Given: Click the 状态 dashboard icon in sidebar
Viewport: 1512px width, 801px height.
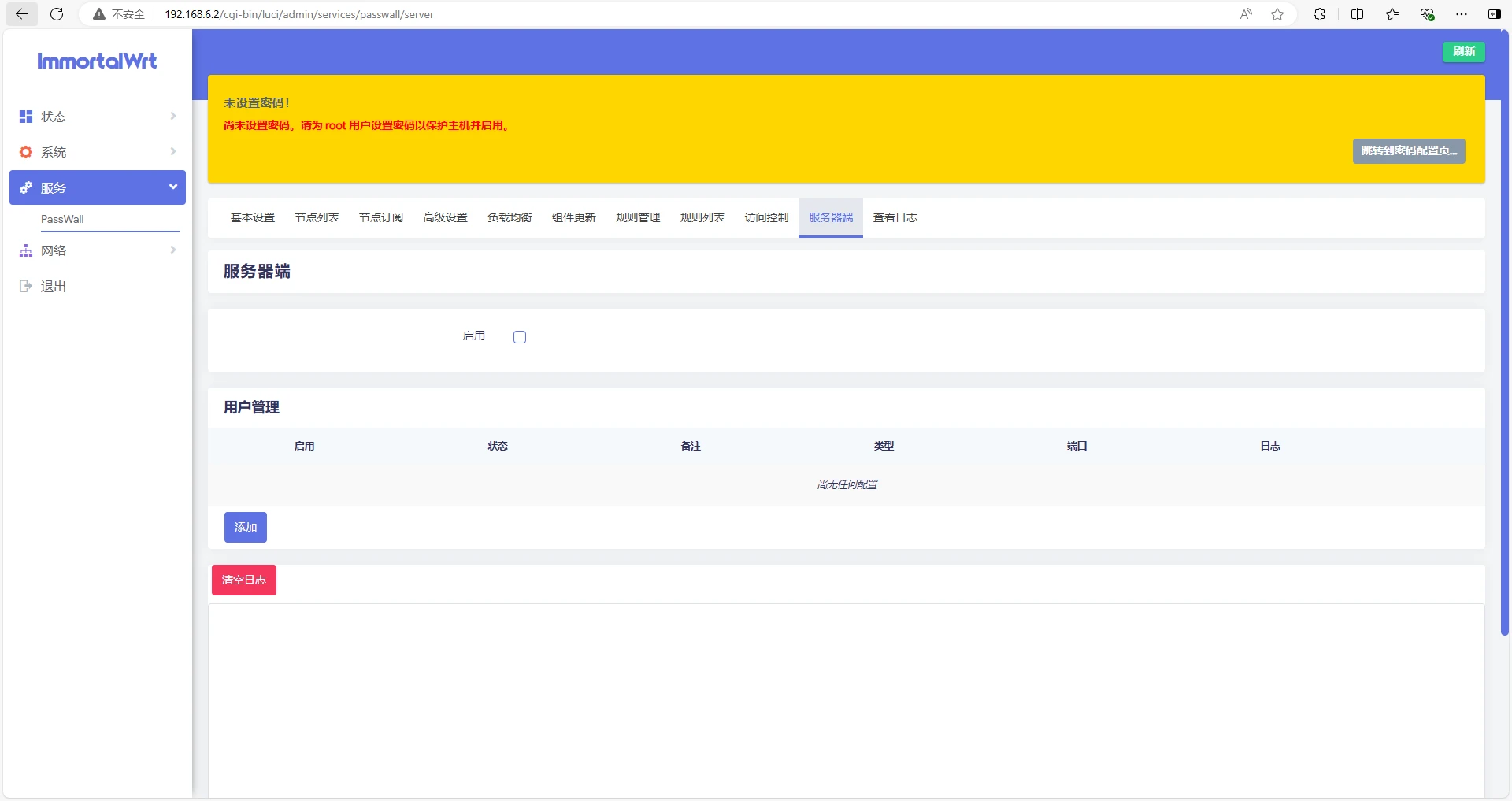Looking at the screenshot, I should pyautogui.click(x=26, y=117).
